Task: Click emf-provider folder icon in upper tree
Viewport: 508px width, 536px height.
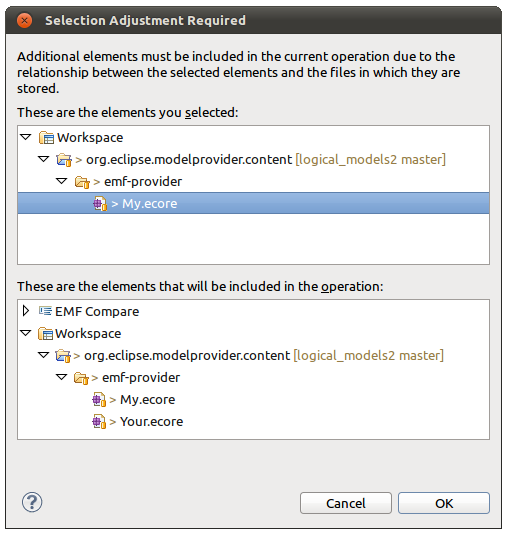Action: point(82,182)
